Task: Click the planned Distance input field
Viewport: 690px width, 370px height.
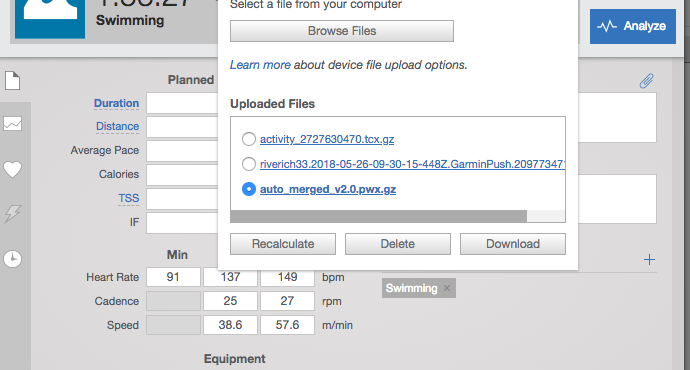Action: 182,127
